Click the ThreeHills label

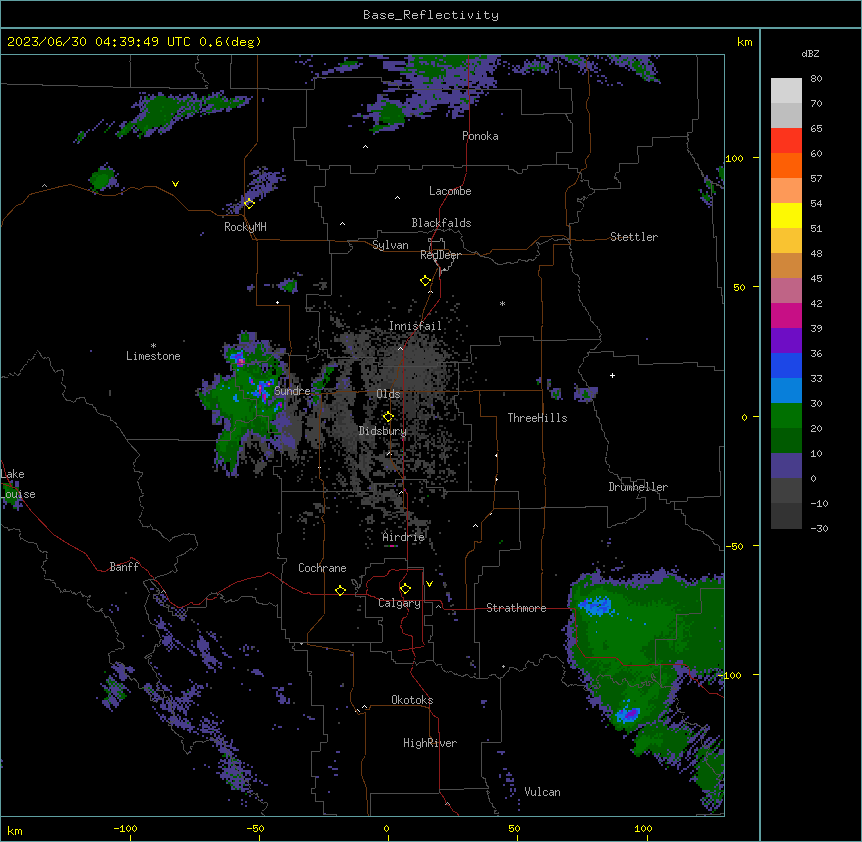click(x=537, y=418)
